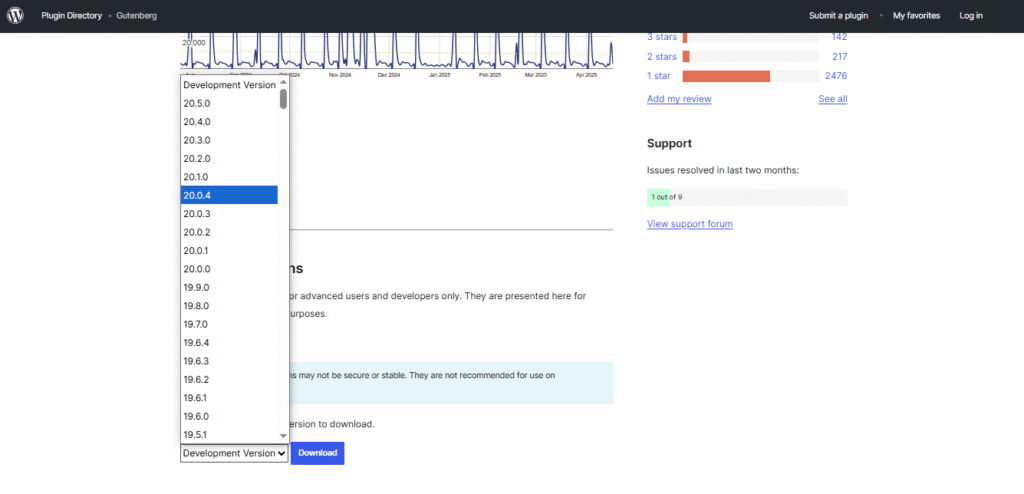Open the 1 star reviews link
The width and height of the screenshot is (1024, 494).
(x=658, y=76)
